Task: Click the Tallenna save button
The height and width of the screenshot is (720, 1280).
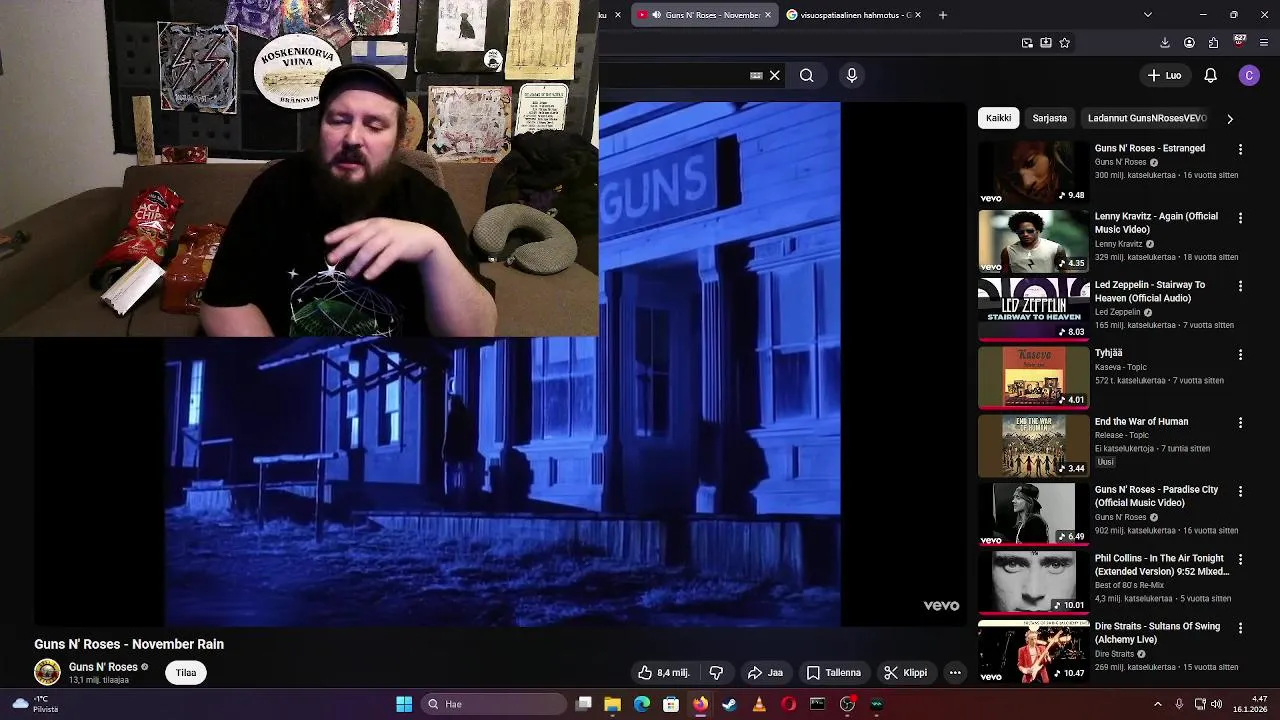Action: 834,673
